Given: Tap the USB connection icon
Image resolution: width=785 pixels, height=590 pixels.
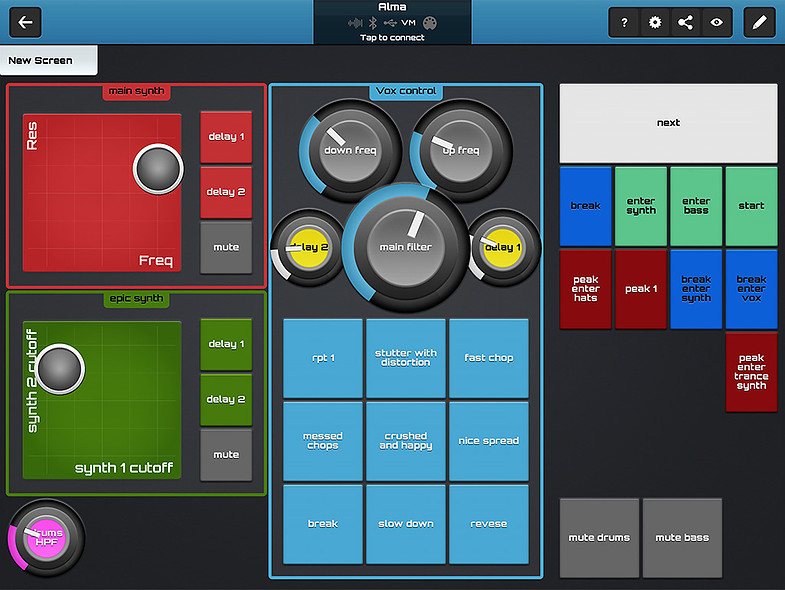Looking at the screenshot, I should tap(390, 23).
